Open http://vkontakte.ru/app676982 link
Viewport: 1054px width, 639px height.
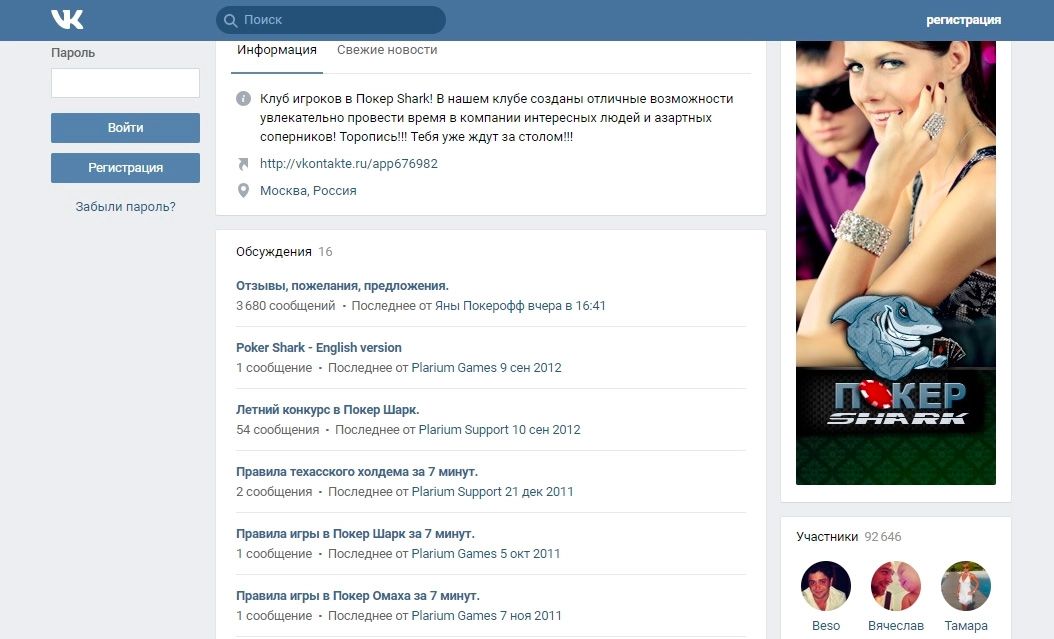(349, 163)
